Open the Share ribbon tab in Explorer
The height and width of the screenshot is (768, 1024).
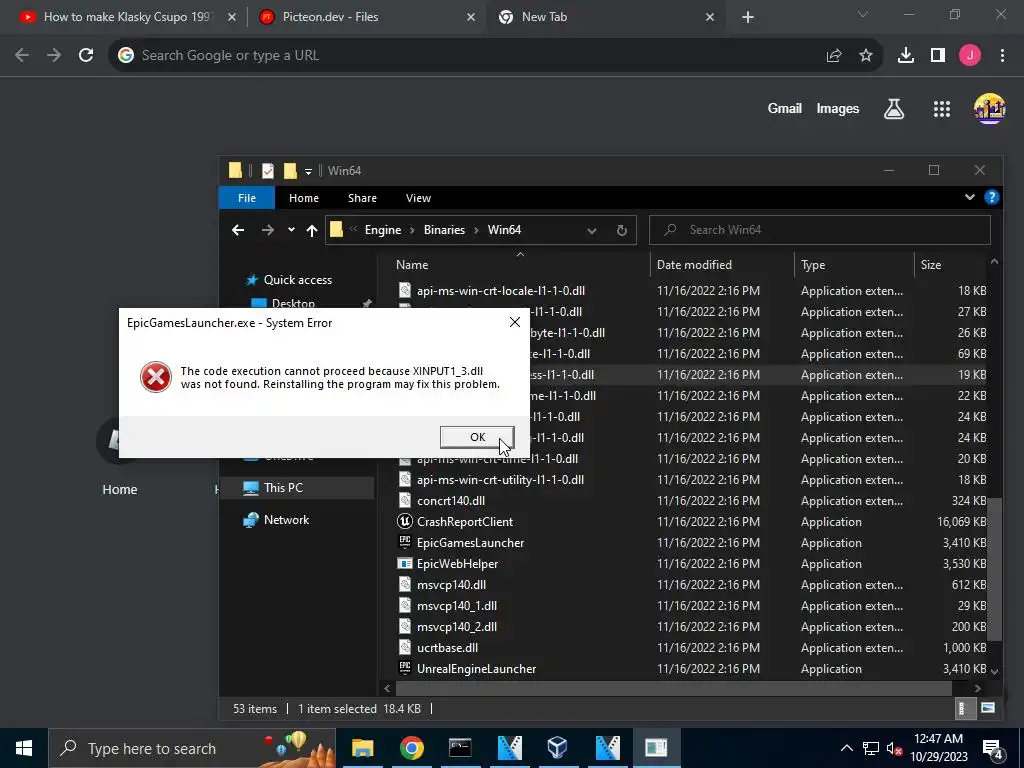point(362,198)
